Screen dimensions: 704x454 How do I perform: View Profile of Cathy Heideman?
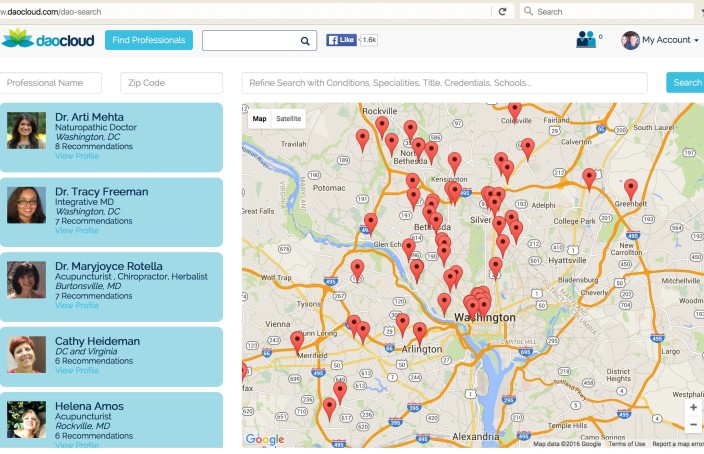click(77, 370)
